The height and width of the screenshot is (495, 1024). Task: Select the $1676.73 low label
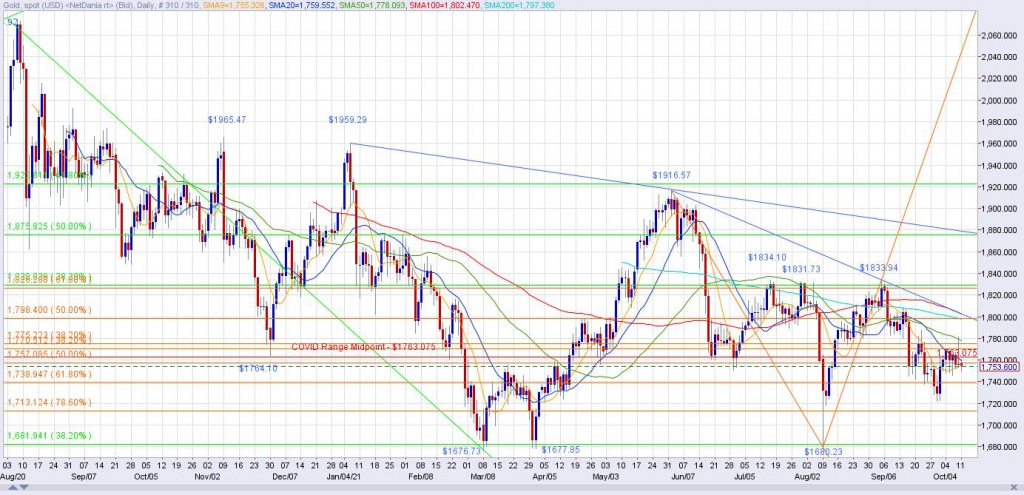462,451
